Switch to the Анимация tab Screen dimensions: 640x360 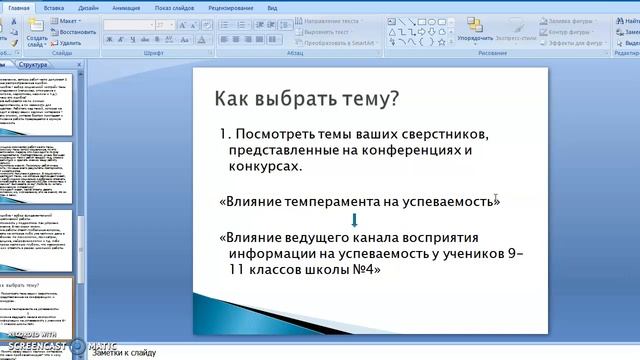pos(126,8)
